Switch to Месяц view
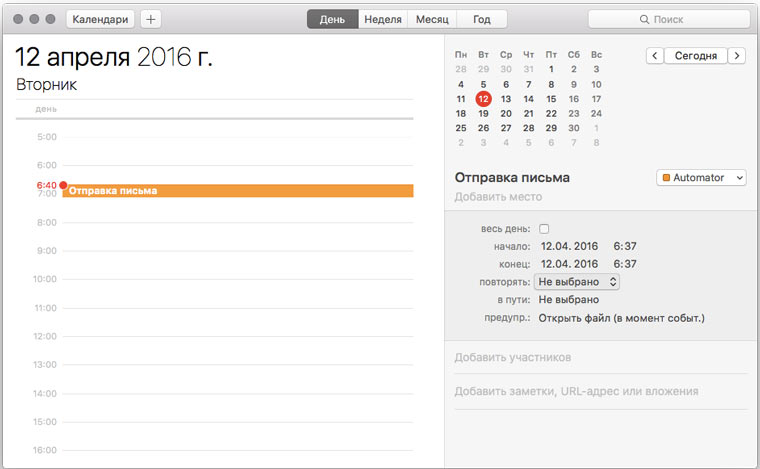 (x=432, y=19)
